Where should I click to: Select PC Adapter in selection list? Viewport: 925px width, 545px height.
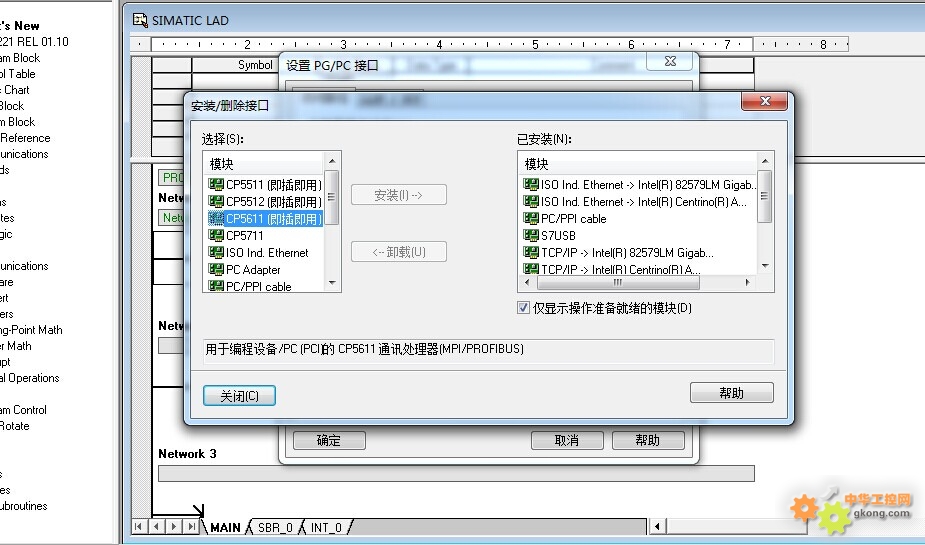tap(244, 270)
